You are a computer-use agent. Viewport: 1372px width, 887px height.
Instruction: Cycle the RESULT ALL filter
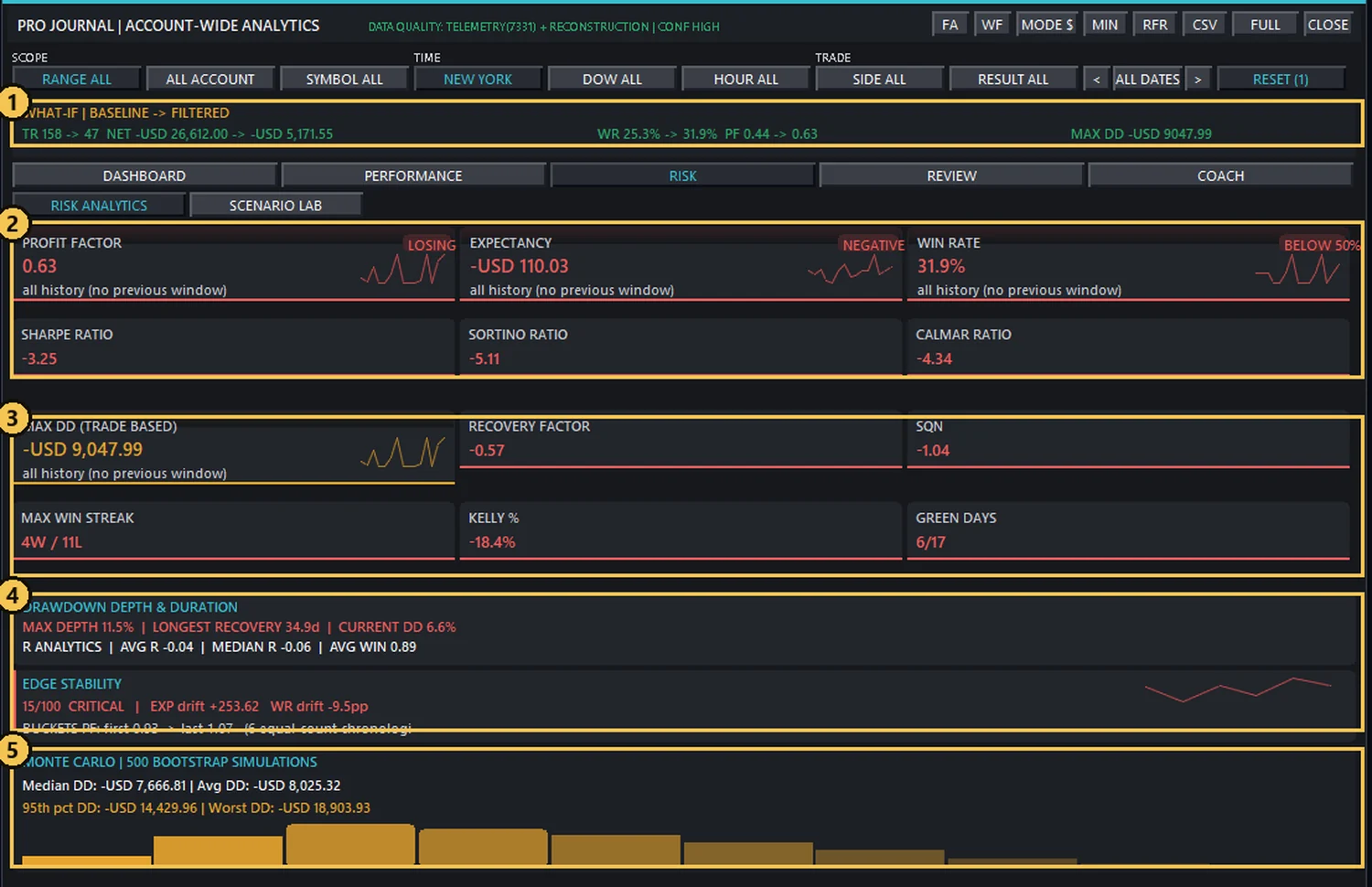1013,80
